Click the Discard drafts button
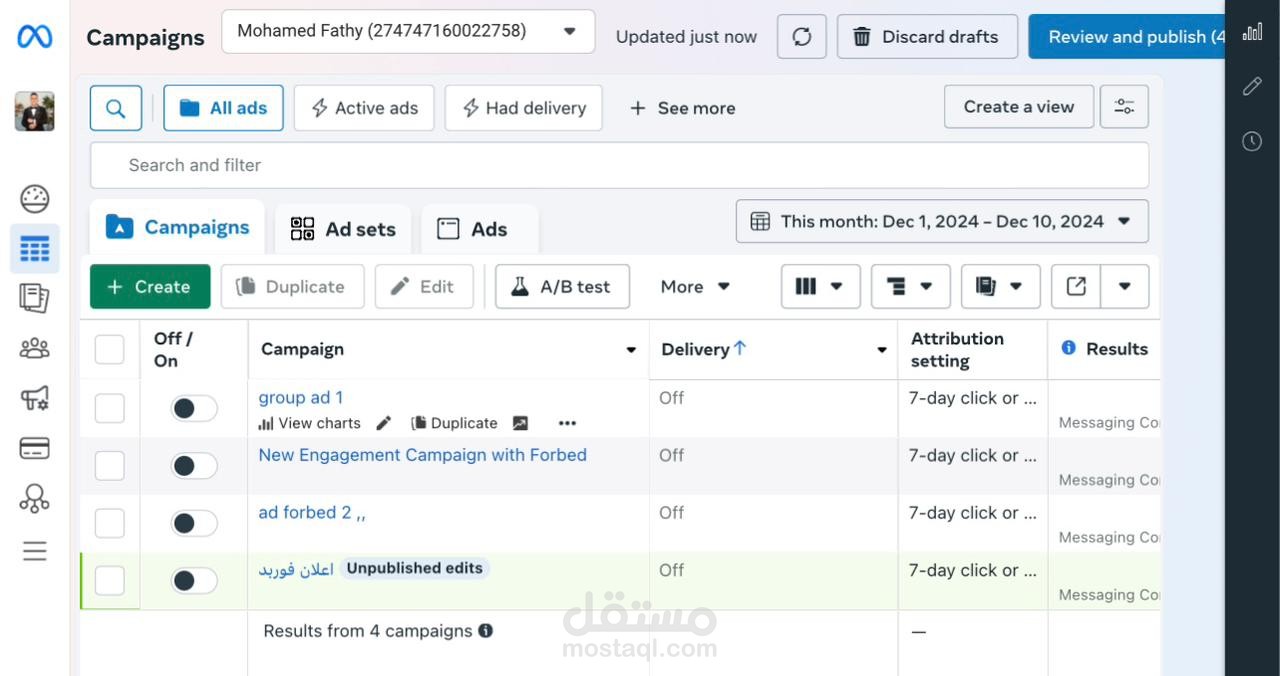1280x676 pixels. coord(927,37)
